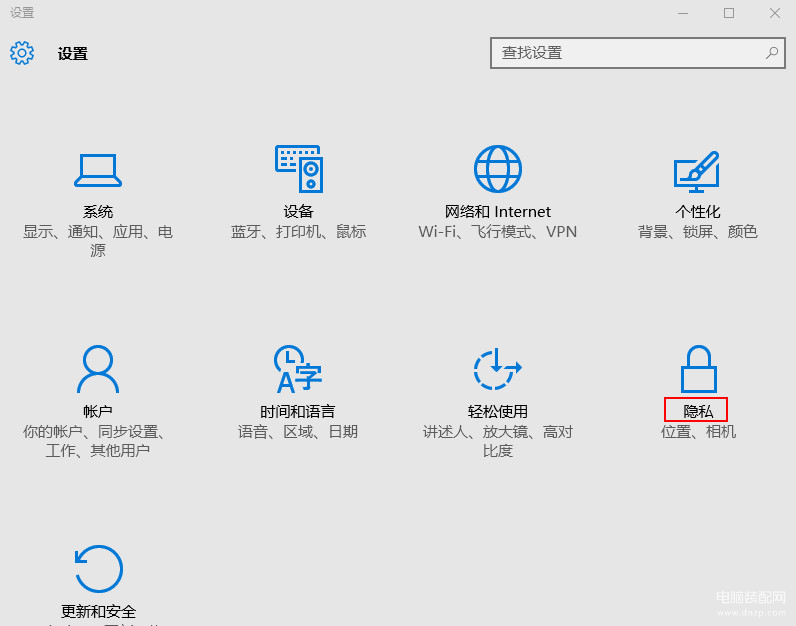The height and width of the screenshot is (626, 796).
Task: Open the 轻松使用 dashed clock icon
Action: coord(497,369)
